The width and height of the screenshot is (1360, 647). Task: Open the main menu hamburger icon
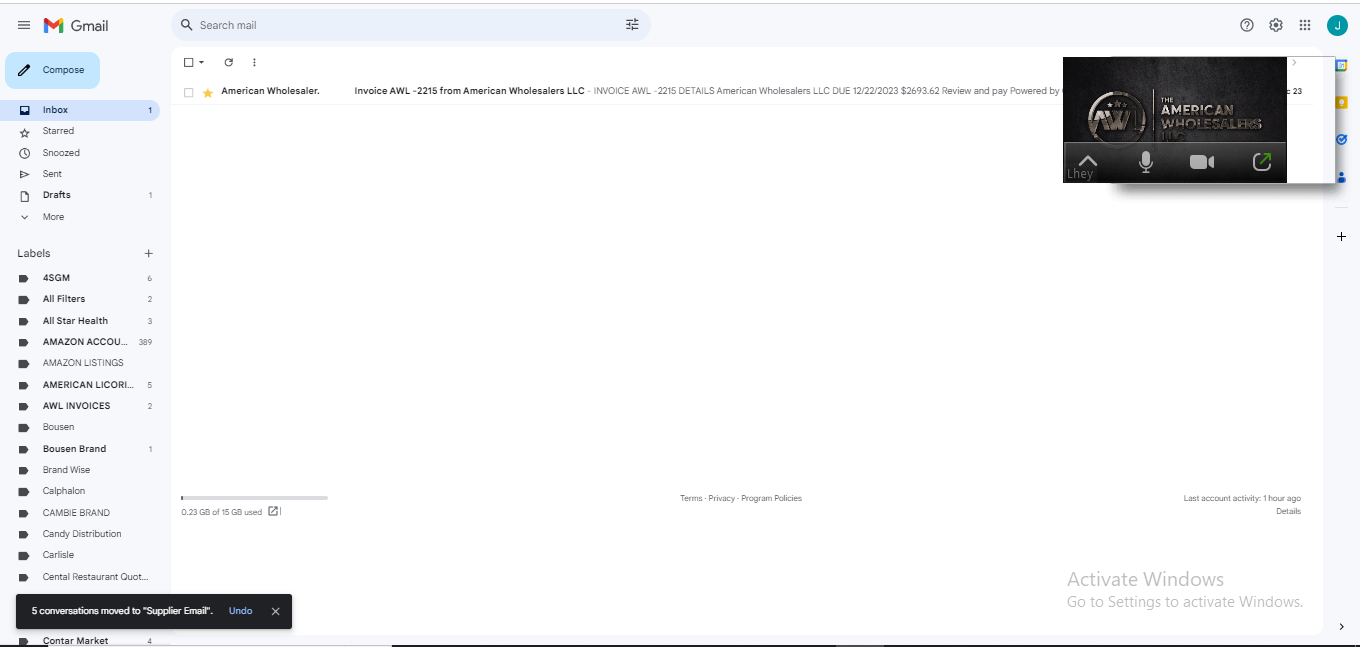pyautogui.click(x=24, y=25)
